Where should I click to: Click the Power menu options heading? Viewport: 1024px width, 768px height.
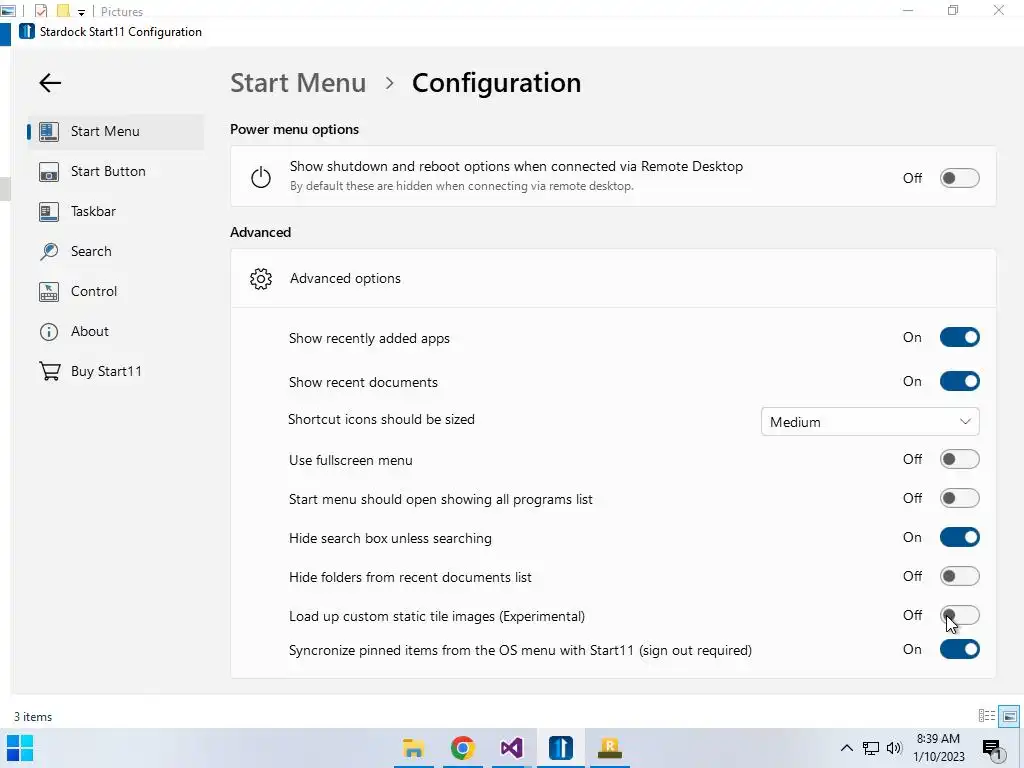point(295,129)
